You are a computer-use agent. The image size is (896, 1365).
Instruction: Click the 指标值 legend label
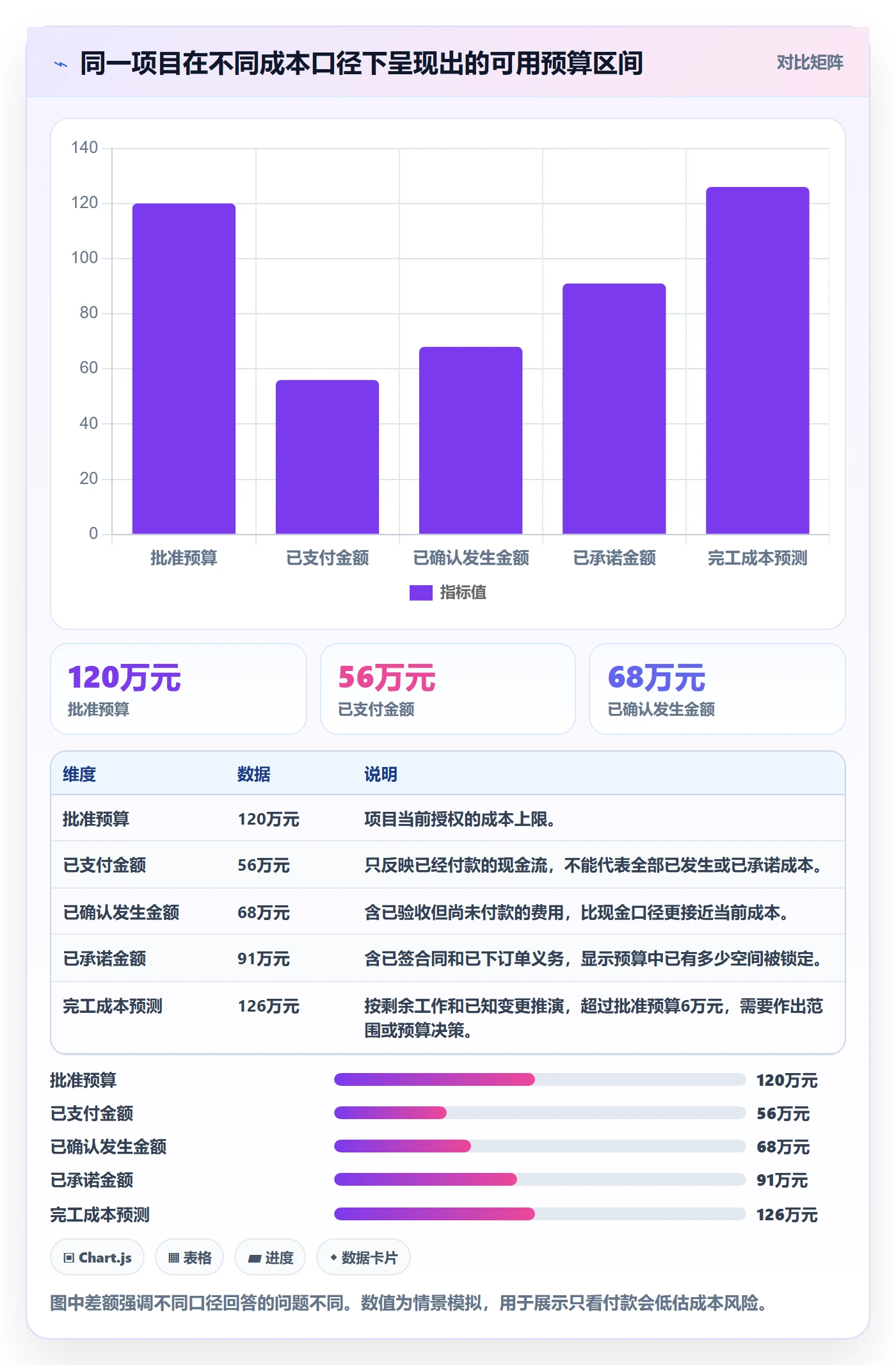click(x=463, y=593)
